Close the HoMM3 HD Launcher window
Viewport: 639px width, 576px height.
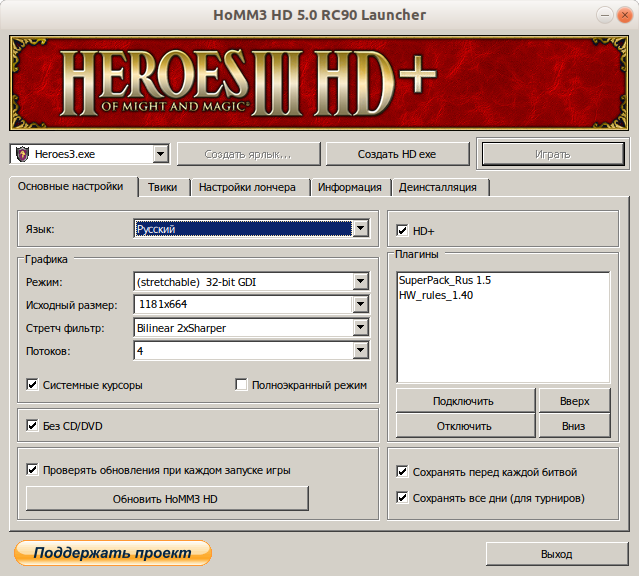(x=624, y=15)
